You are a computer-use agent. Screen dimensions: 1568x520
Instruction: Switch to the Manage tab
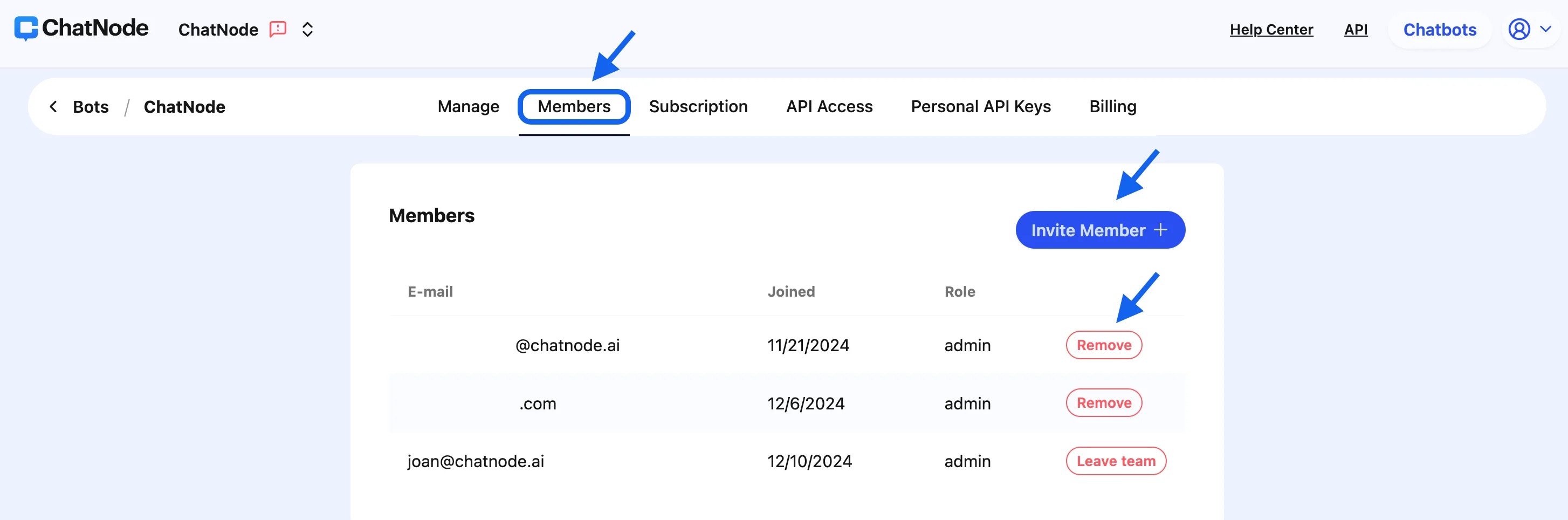tap(468, 107)
